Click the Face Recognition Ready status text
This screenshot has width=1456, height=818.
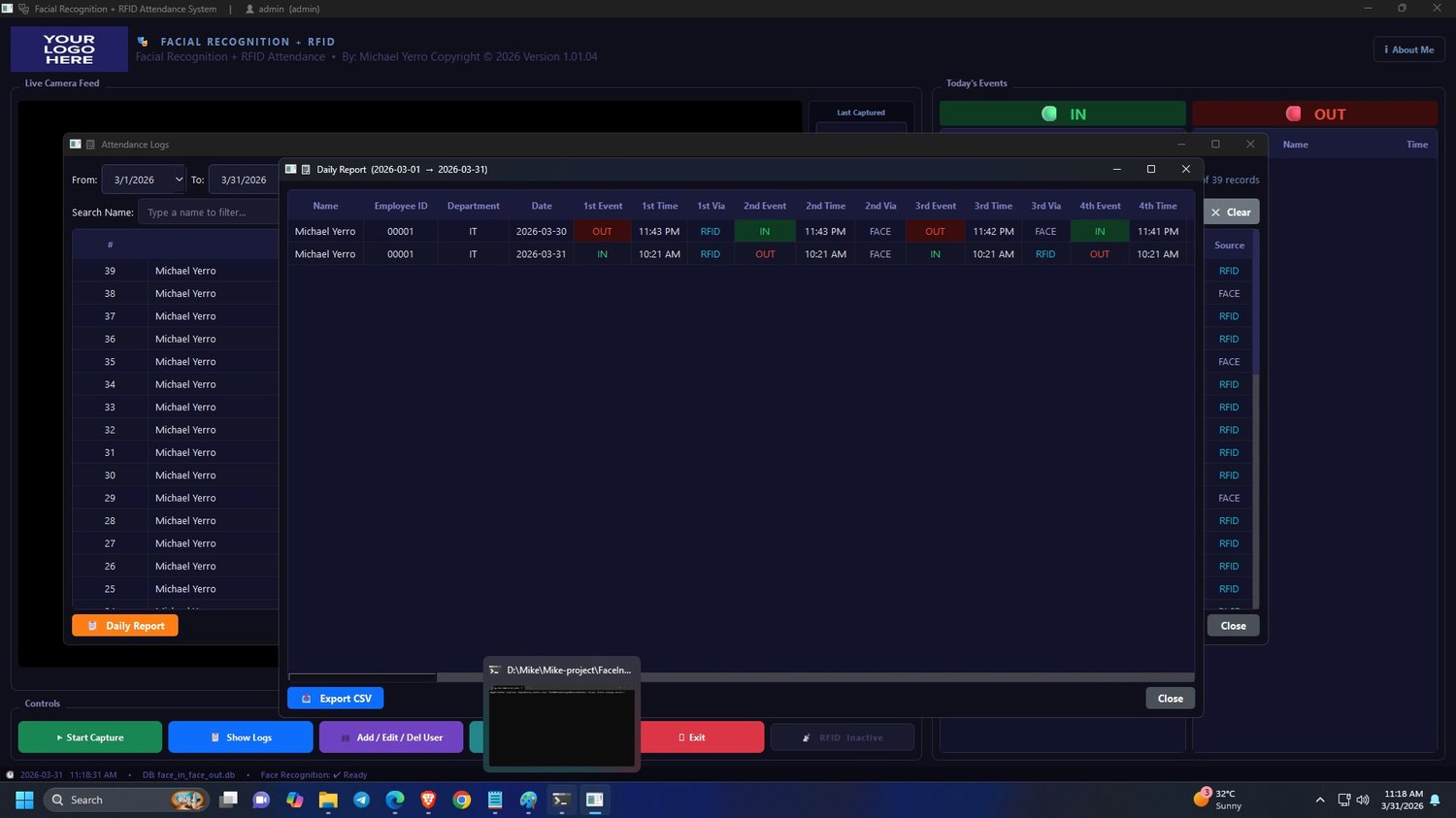(314, 775)
